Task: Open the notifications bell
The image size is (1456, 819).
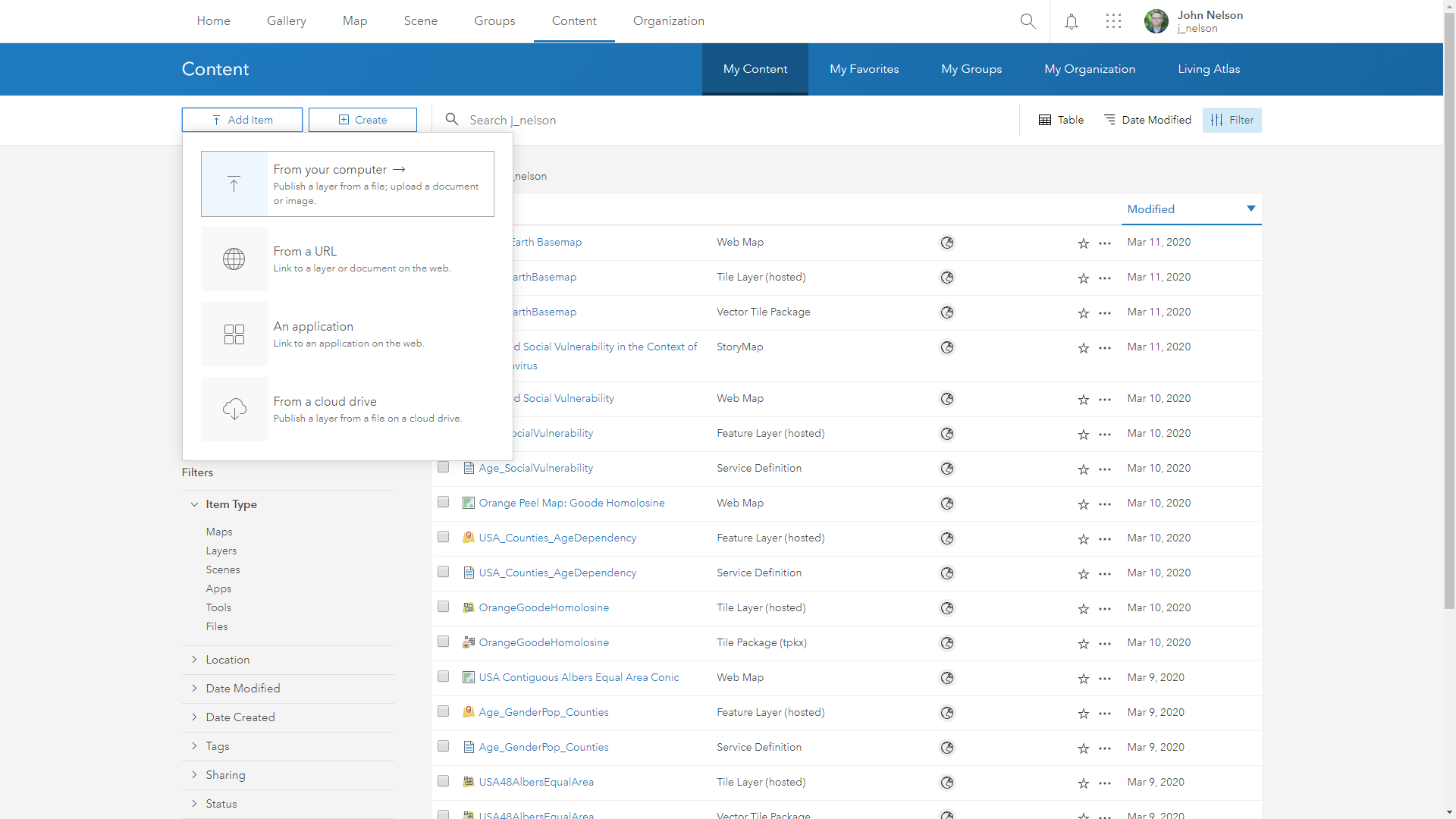Action: 1071,21
